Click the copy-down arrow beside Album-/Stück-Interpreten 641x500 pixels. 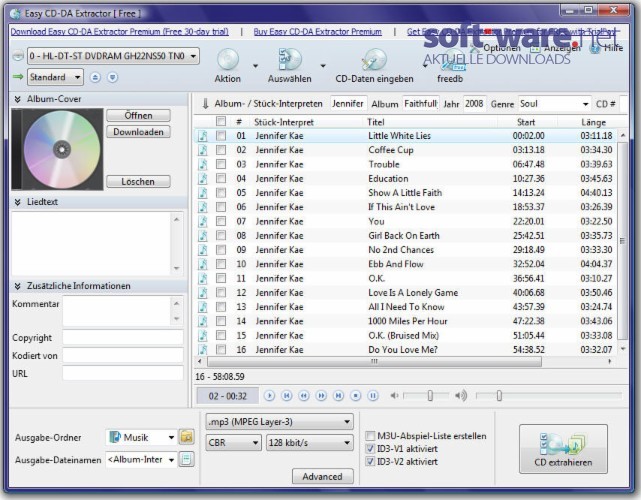205,104
